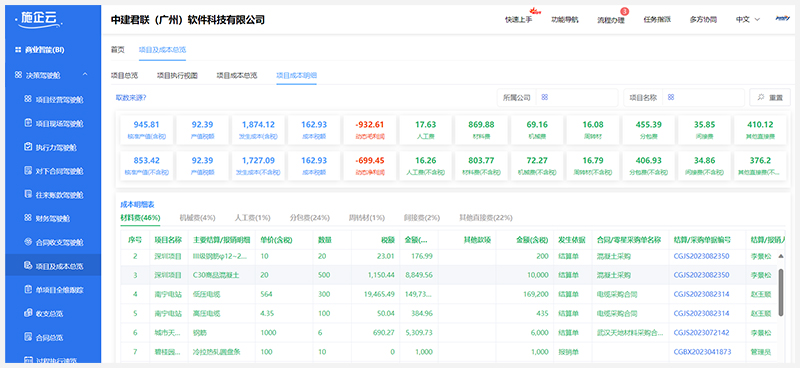The height and width of the screenshot is (368, 800).
Task: Open 项目经营驾驶舱 icon in the sidebar
Action: pyautogui.click(x=28, y=99)
